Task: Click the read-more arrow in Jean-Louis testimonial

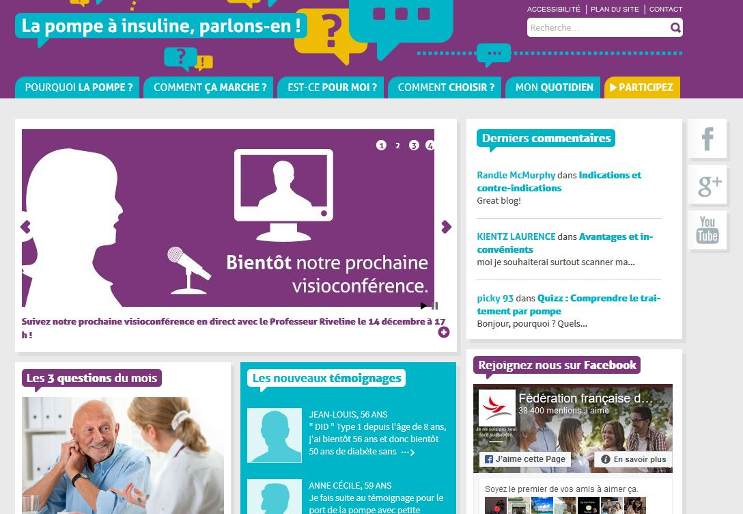Action: pos(408,452)
